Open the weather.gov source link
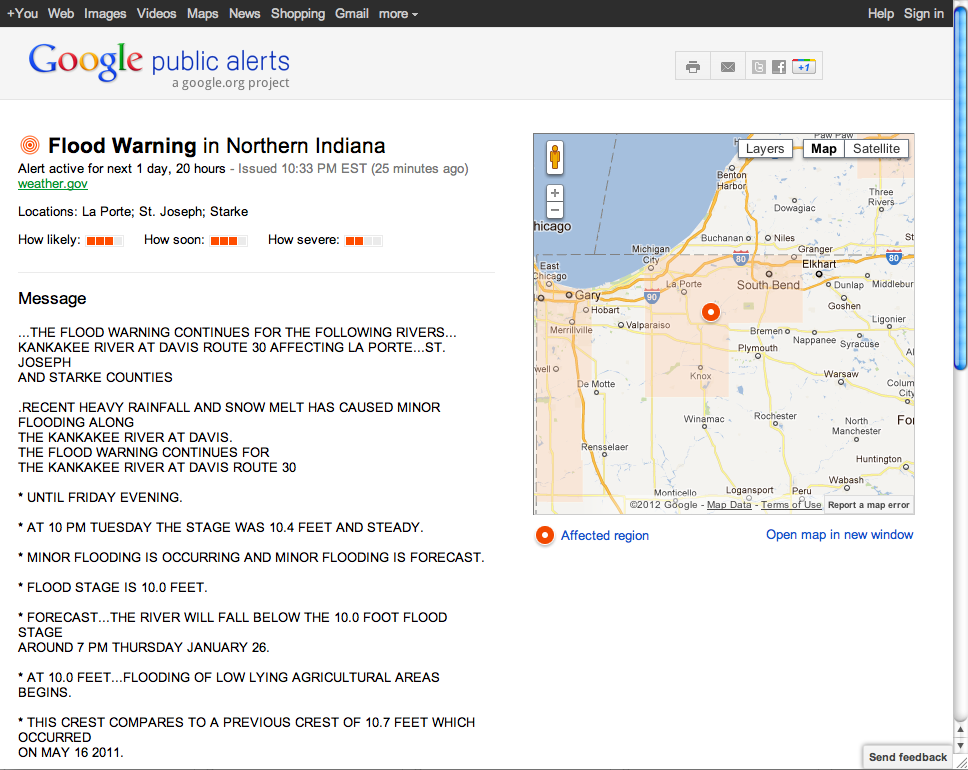This screenshot has width=968, height=770. pyautogui.click(x=53, y=184)
